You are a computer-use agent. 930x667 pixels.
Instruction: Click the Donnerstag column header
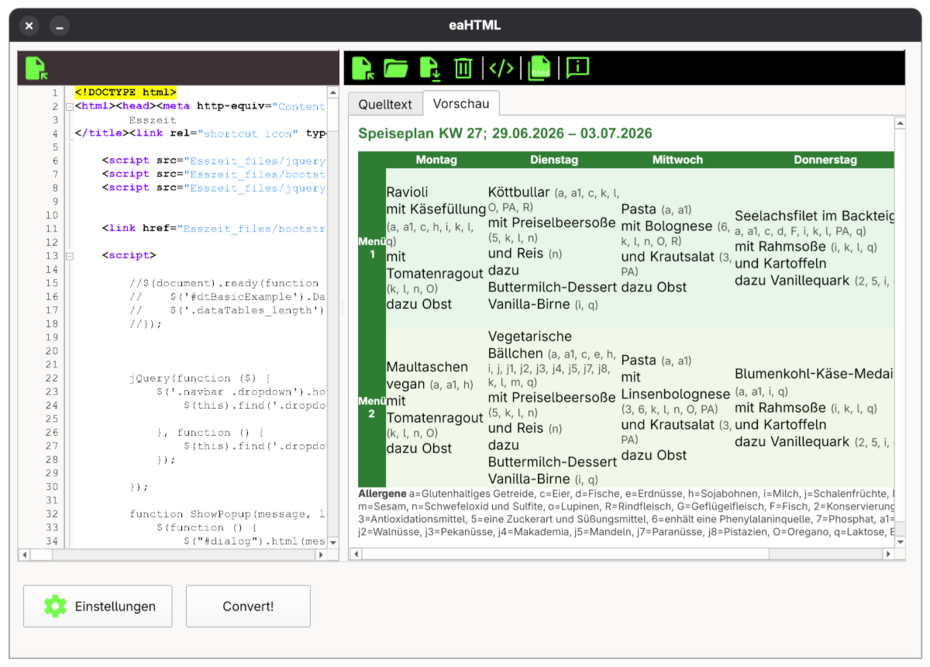pos(825,159)
